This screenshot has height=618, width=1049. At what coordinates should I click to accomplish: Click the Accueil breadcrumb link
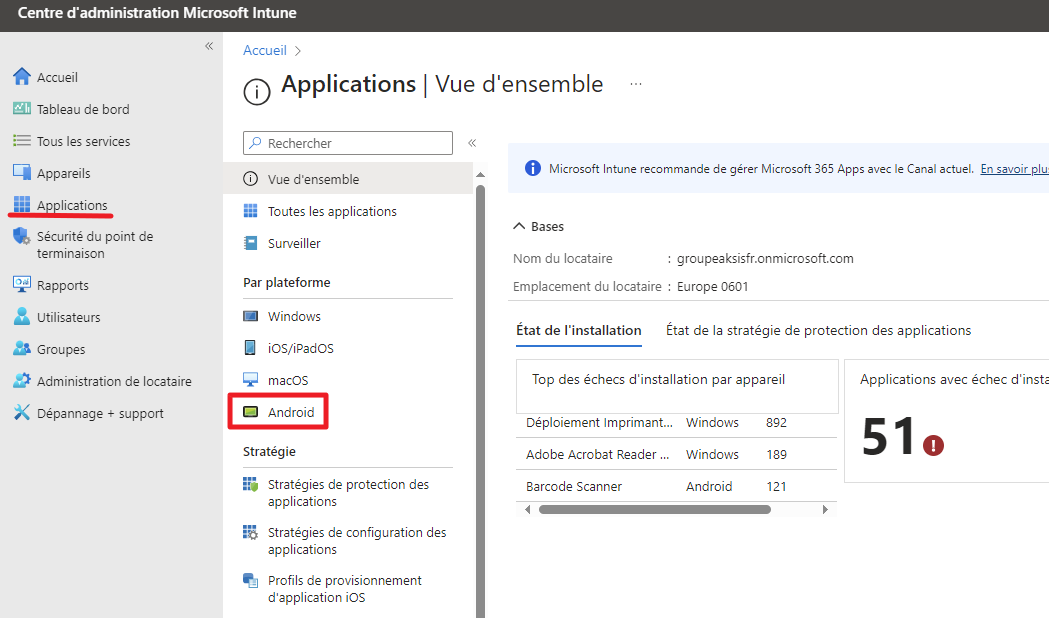(264, 50)
